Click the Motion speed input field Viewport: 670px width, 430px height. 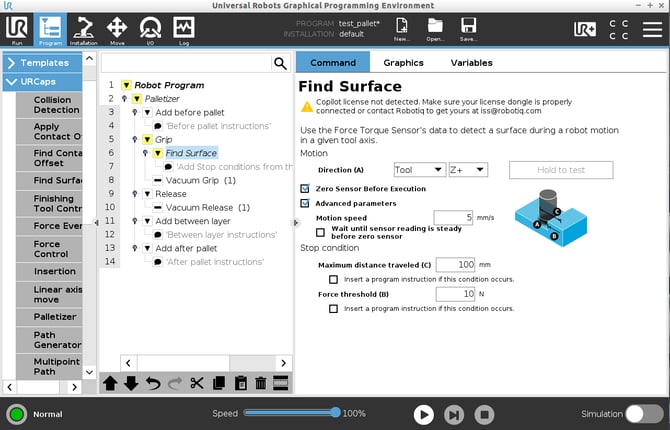(454, 218)
